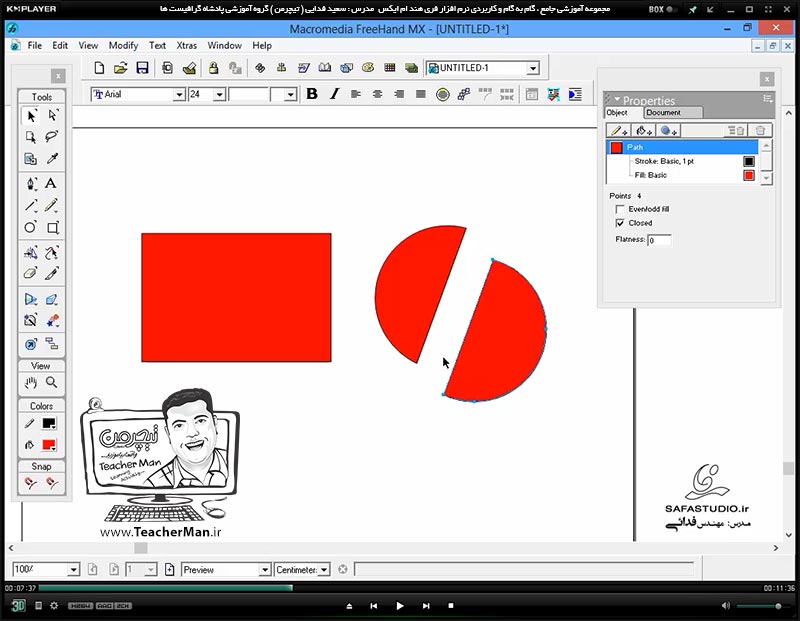Screen dimensions: 800x621
Task: Open a file using folder icon
Action: (x=120, y=68)
